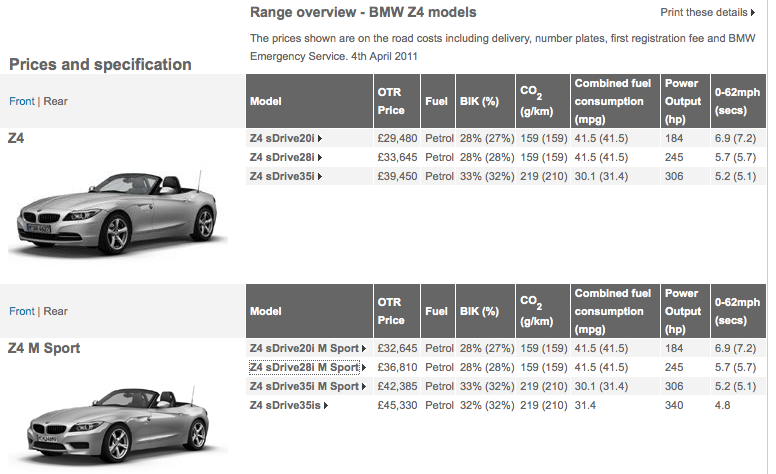
Task: Open the Z4 sDrive35i model link
Action: pos(282,176)
